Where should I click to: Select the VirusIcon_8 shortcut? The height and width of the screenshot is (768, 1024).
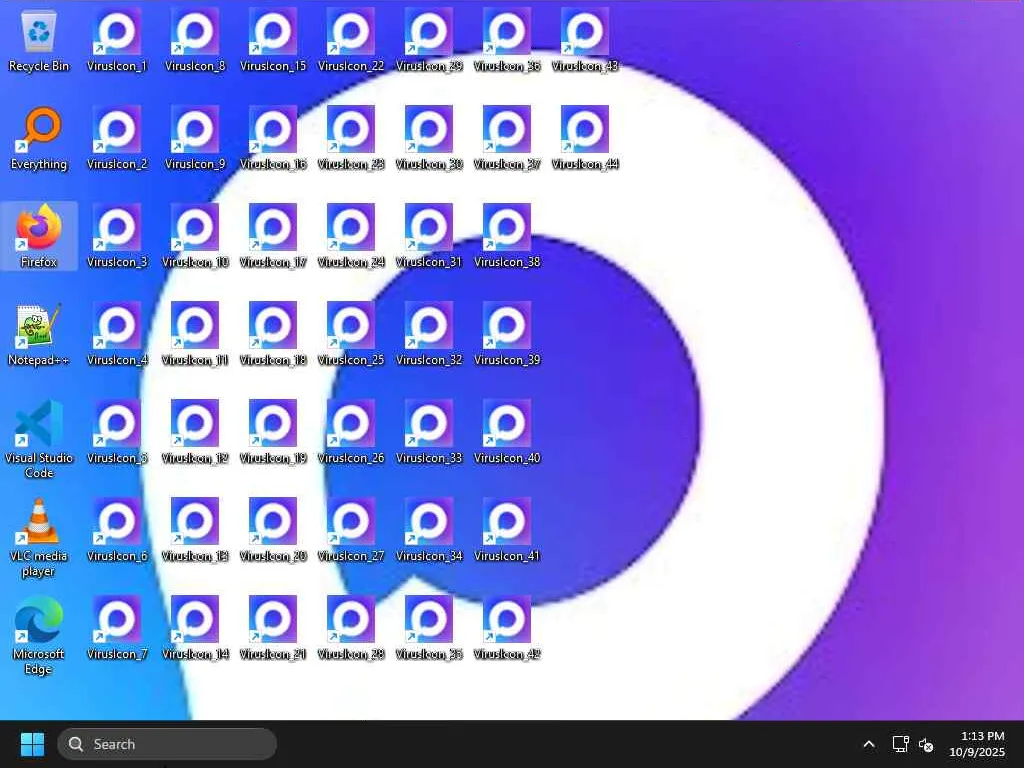[x=195, y=39]
